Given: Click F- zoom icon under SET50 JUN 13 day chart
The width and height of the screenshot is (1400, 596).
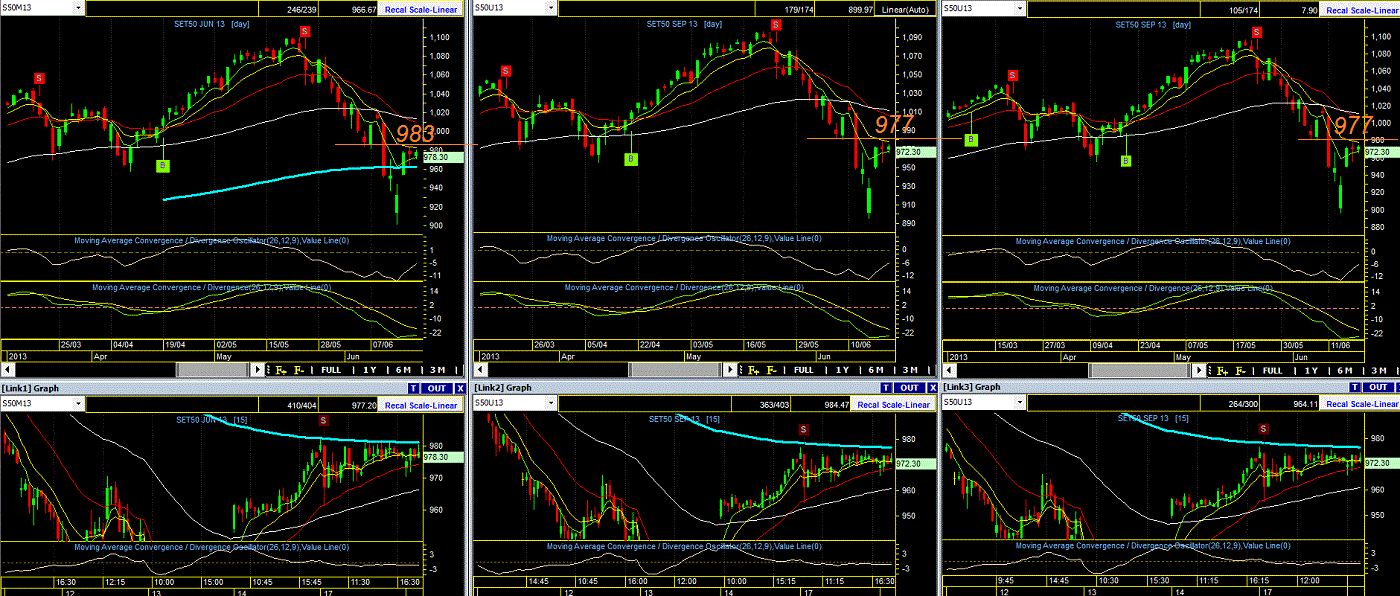Looking at the screenshot, I should coord(299,369).
